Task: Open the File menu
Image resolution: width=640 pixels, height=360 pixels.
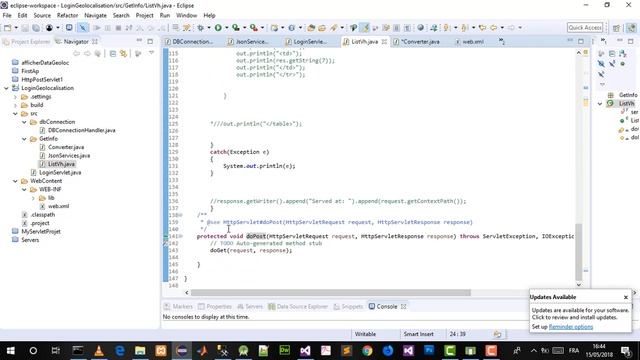Action: tap(7, 16)
